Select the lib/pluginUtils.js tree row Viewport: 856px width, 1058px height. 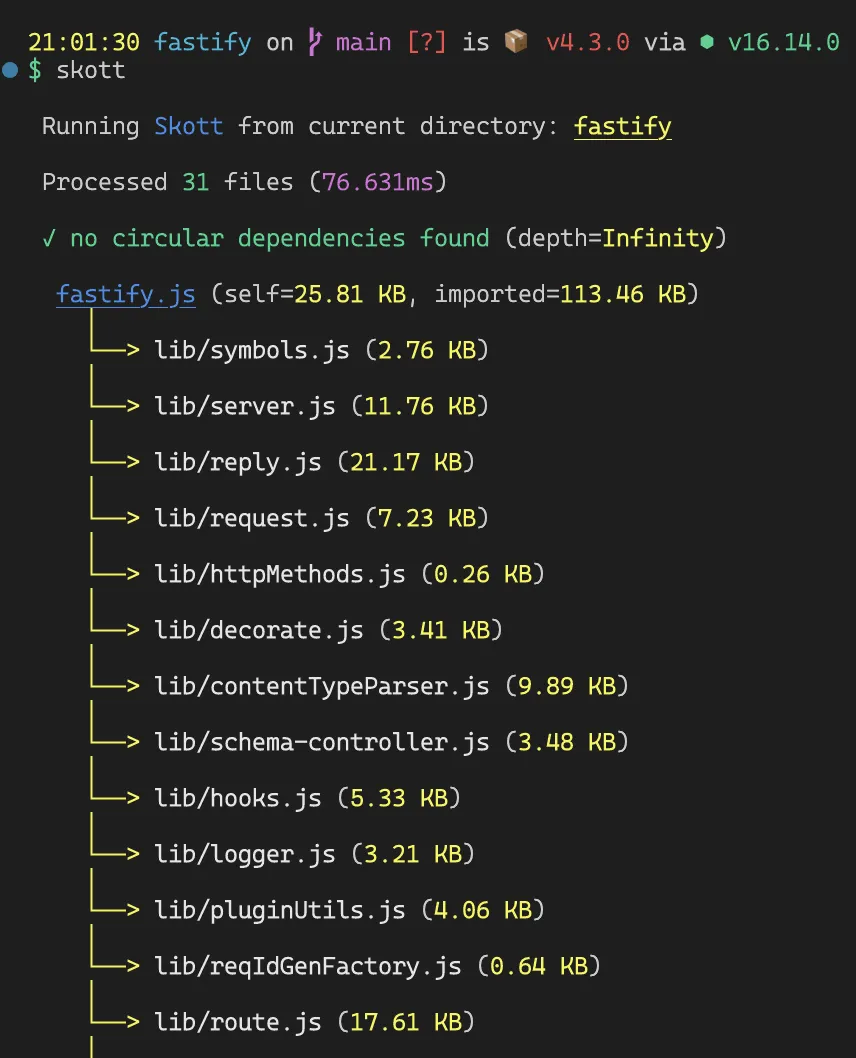point(318,910)
